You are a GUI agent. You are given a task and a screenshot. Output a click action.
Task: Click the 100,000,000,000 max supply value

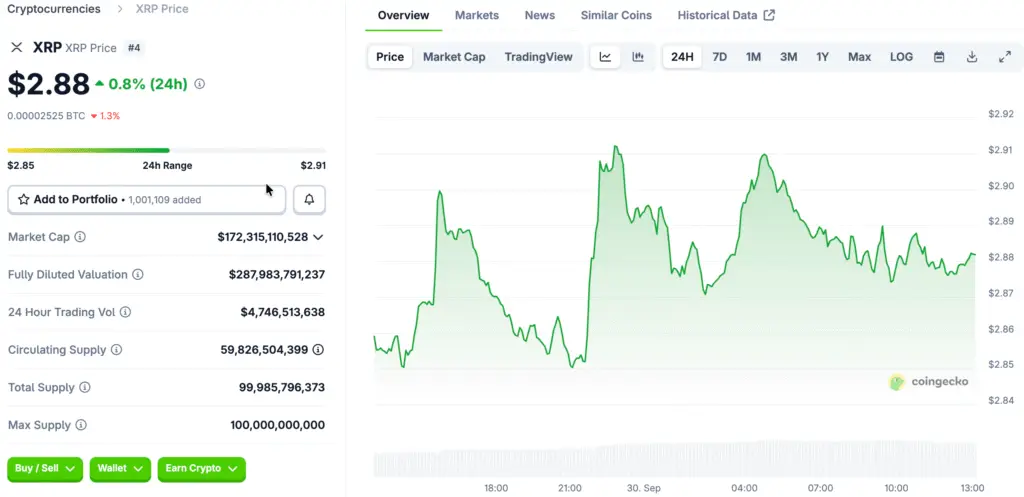[x=278, y=425]
